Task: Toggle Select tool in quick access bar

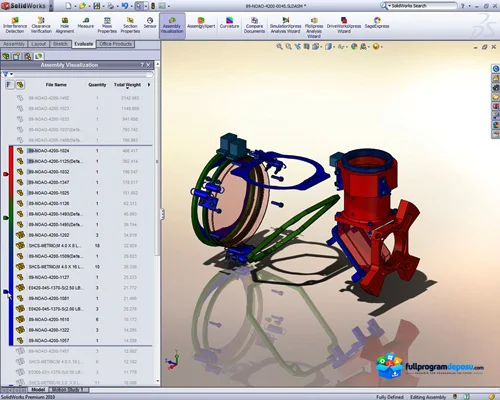Action: pos(139,6)
